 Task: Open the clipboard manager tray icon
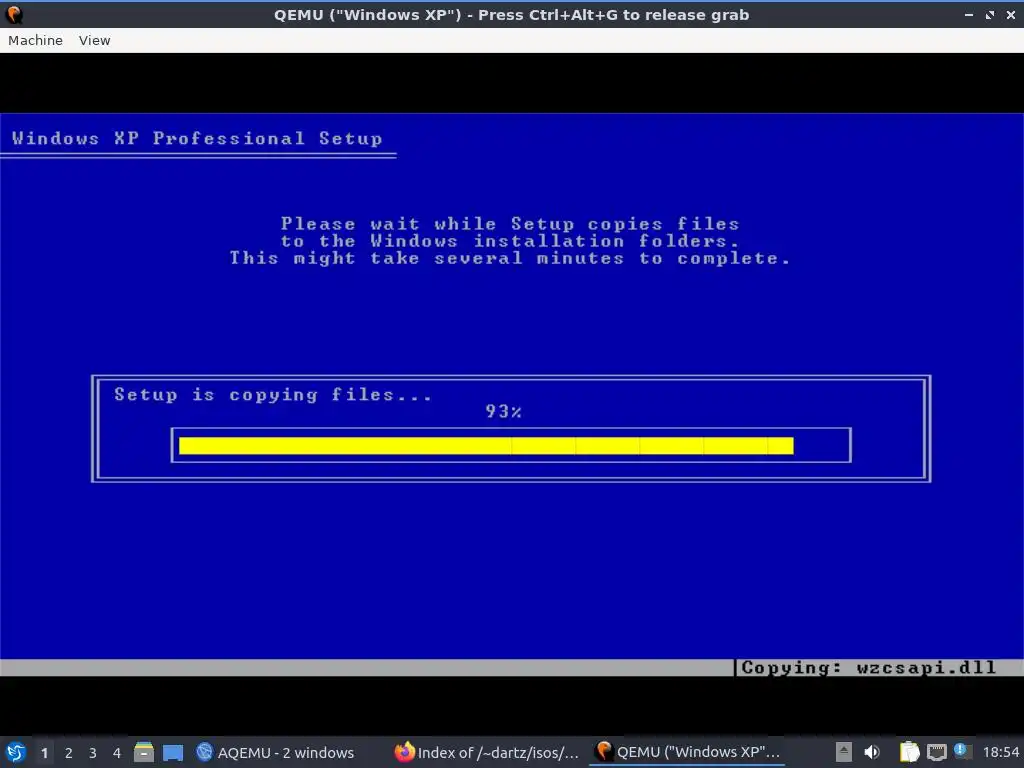tap(909, 752)
